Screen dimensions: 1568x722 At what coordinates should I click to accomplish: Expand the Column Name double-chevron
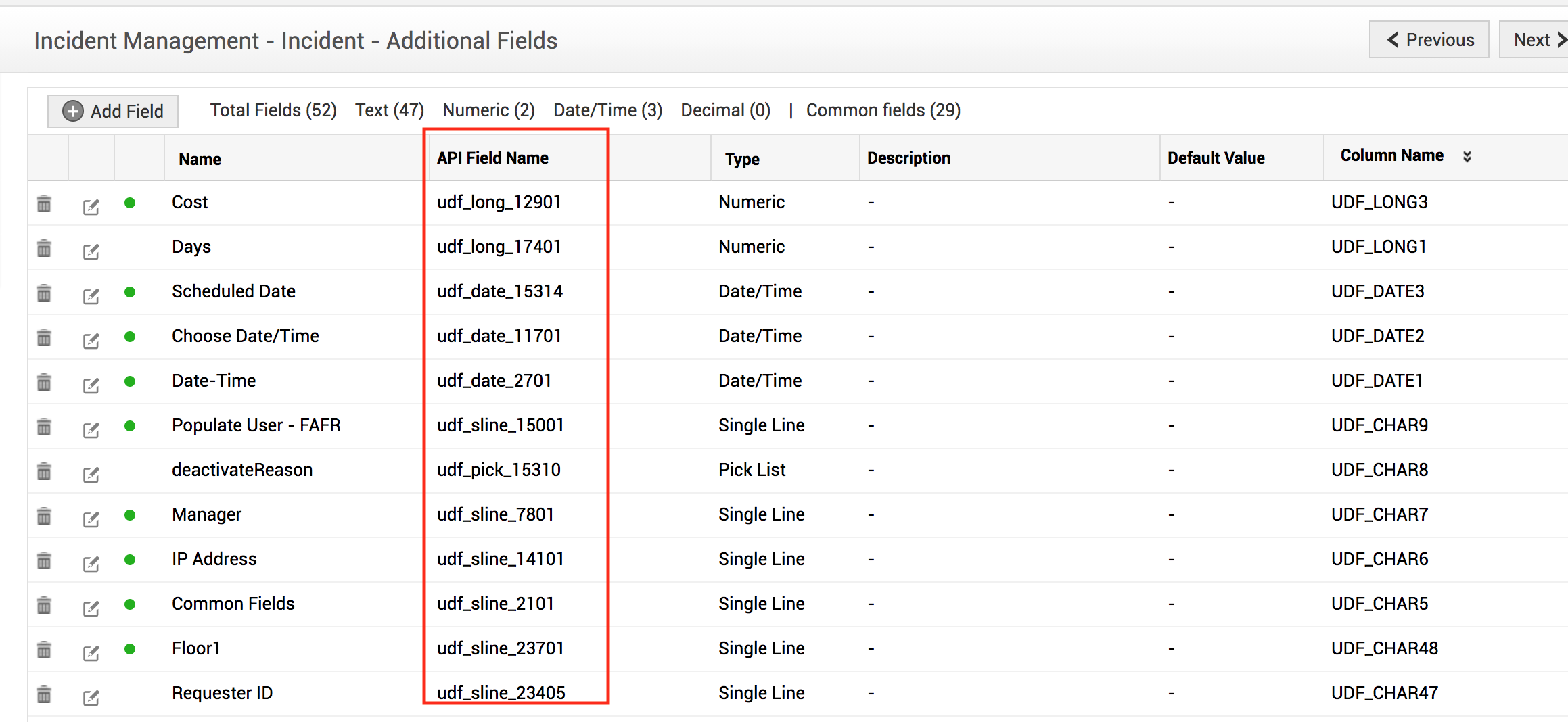pos(1467,156)
